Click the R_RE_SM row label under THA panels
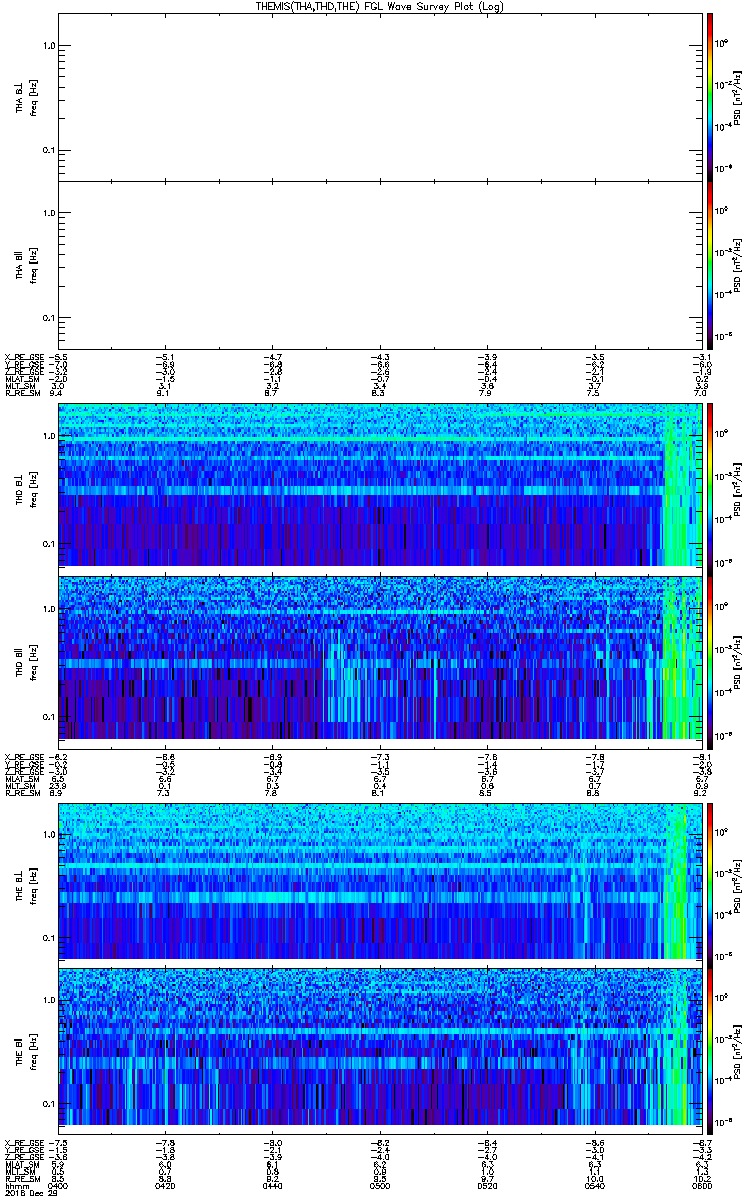 23,393
